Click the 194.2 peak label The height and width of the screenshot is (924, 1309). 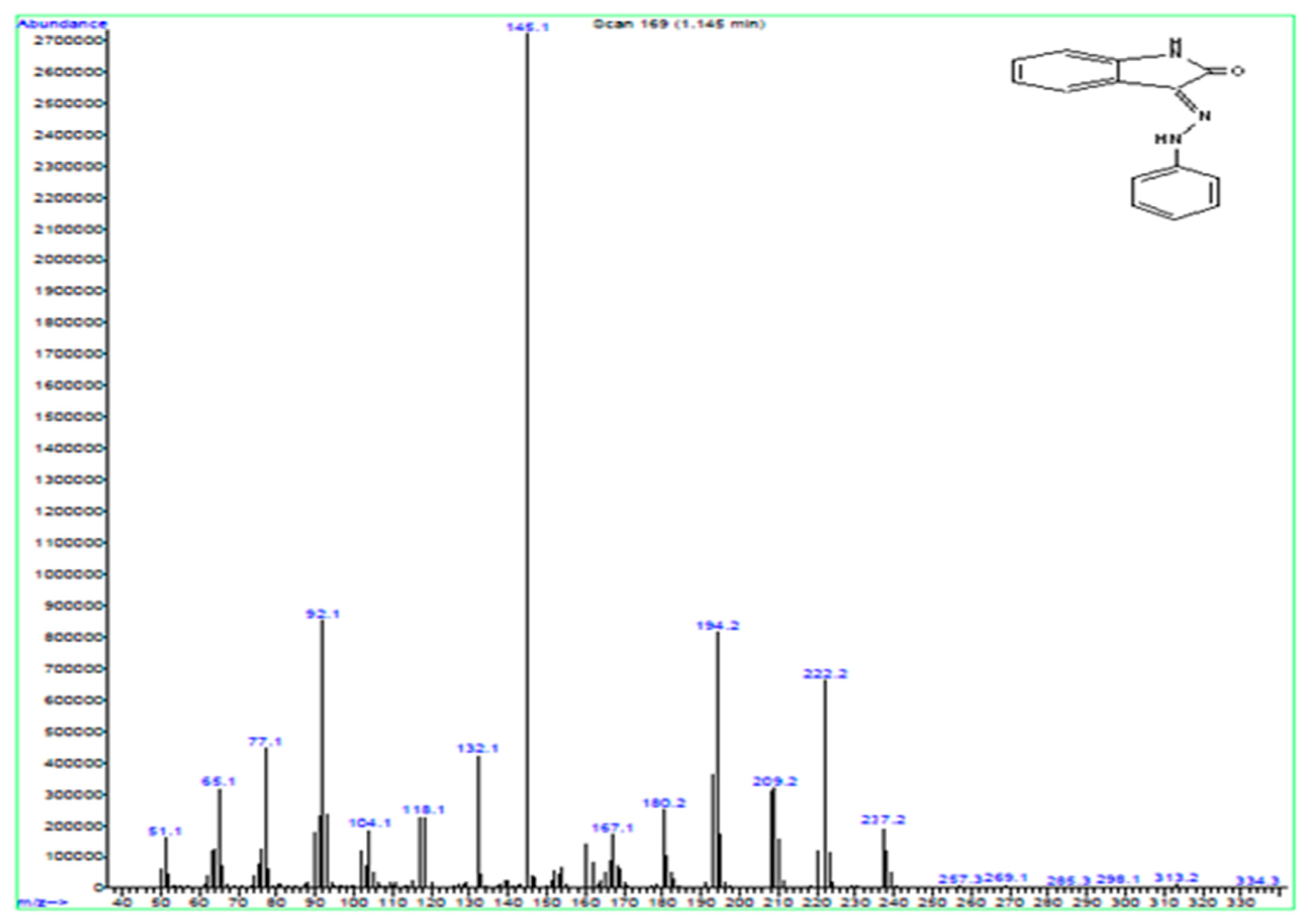pyautogui.click(x=718, y=625)
